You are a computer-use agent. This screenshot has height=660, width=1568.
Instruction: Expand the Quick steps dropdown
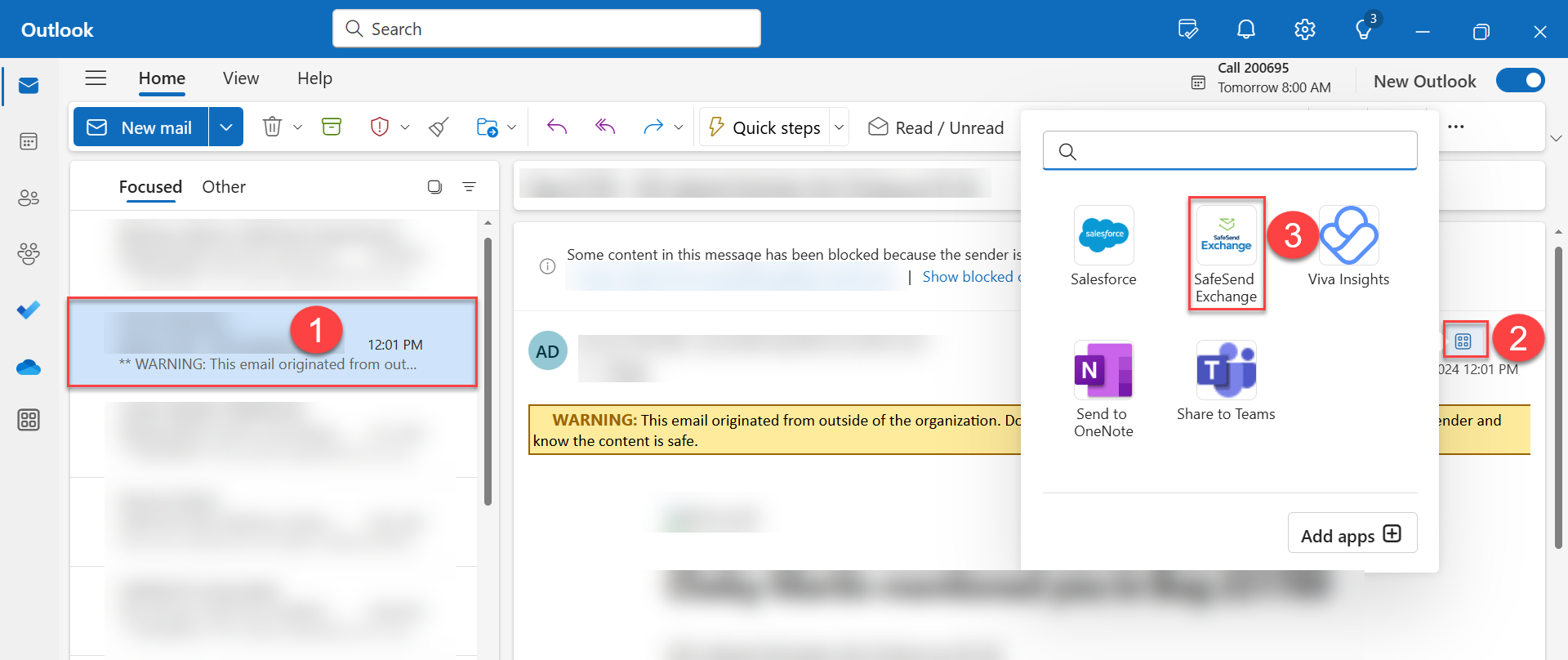tap(839, 127)
